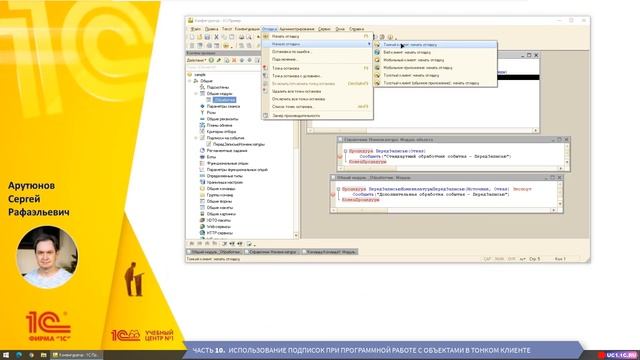Image resolution: width=640 pixels, height=360 pixels.
Task: Select Определяемые типы in the tree
Action: pos(224,176)
